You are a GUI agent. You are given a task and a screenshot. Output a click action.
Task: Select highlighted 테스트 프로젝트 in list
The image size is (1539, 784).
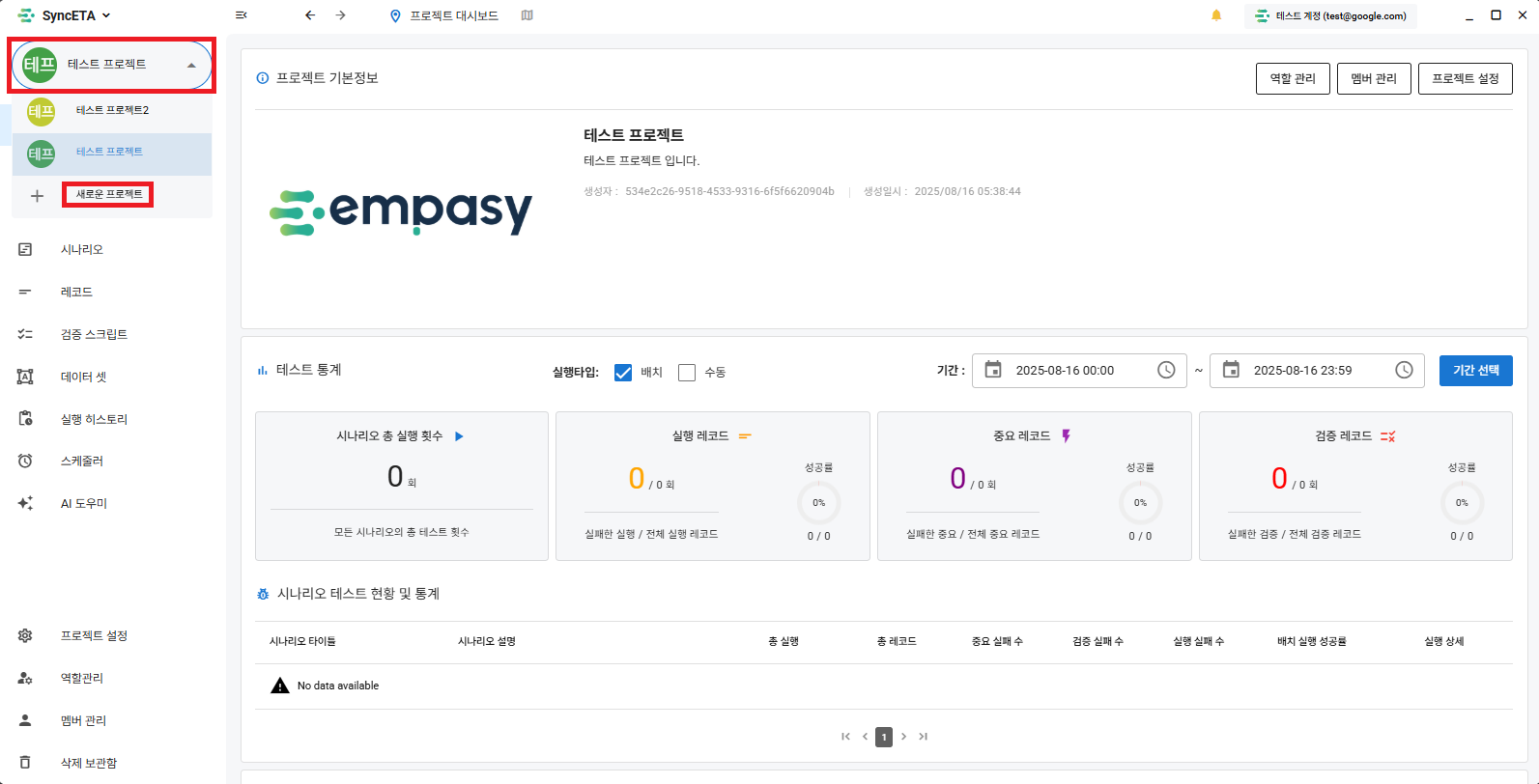(112, 154)
